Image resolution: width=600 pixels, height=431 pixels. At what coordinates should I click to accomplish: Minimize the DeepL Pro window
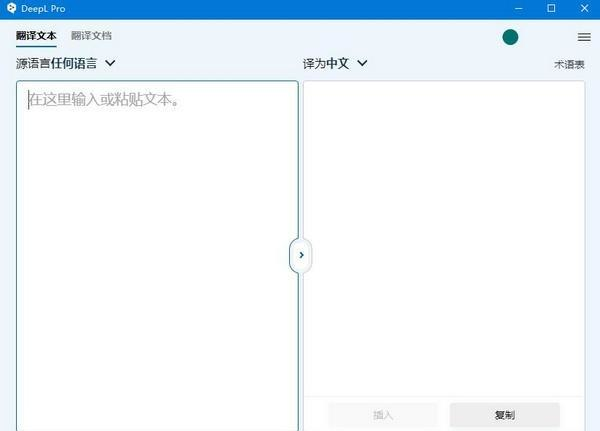518,8
